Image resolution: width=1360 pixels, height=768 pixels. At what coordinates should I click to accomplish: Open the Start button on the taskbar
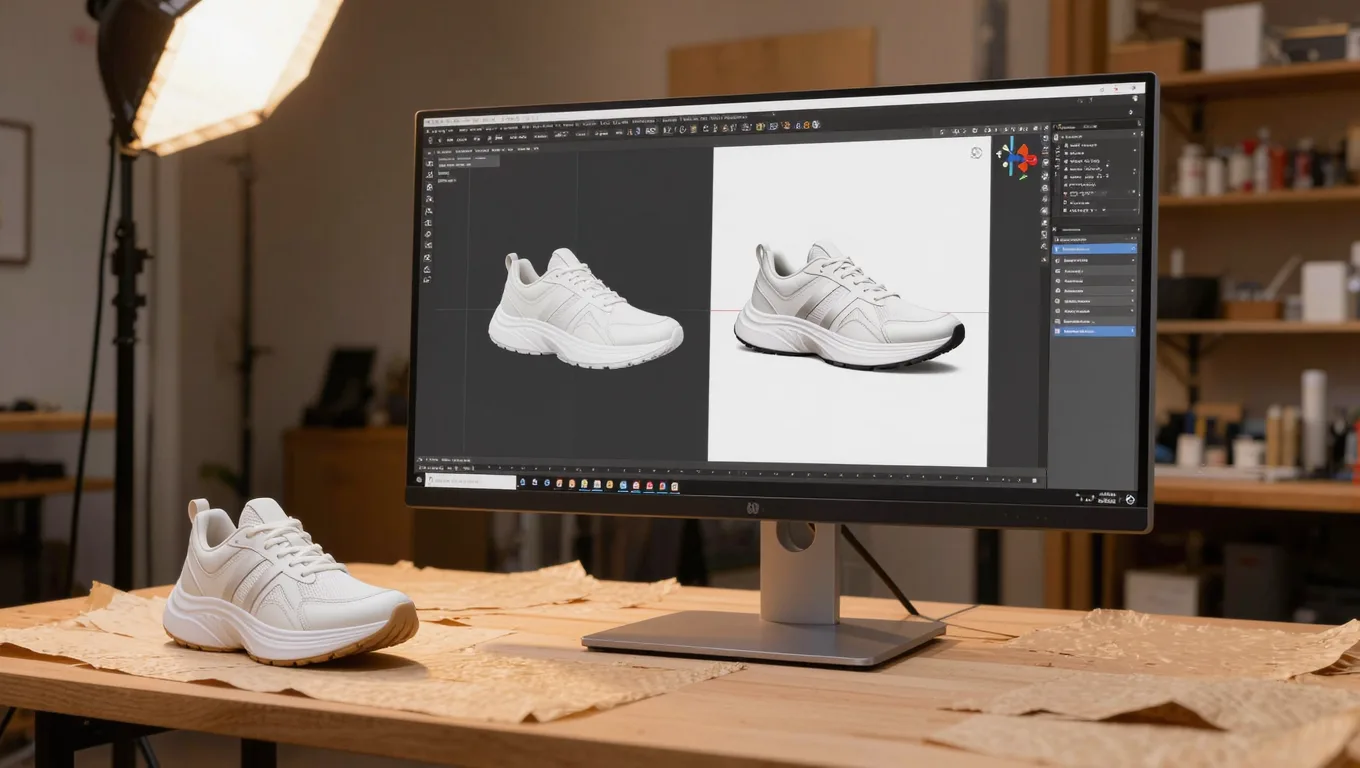421,481
